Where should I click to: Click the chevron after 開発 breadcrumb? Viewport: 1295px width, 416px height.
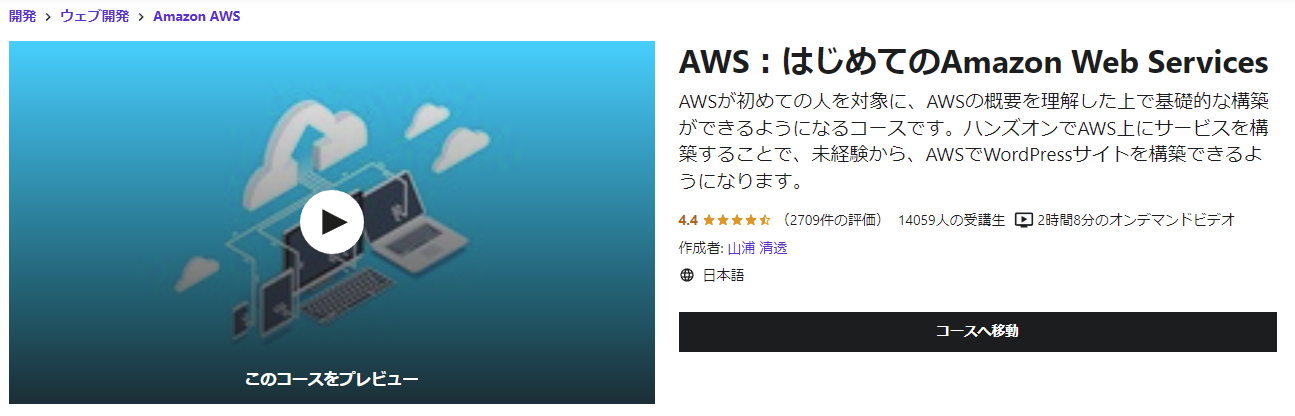point(46,17)
